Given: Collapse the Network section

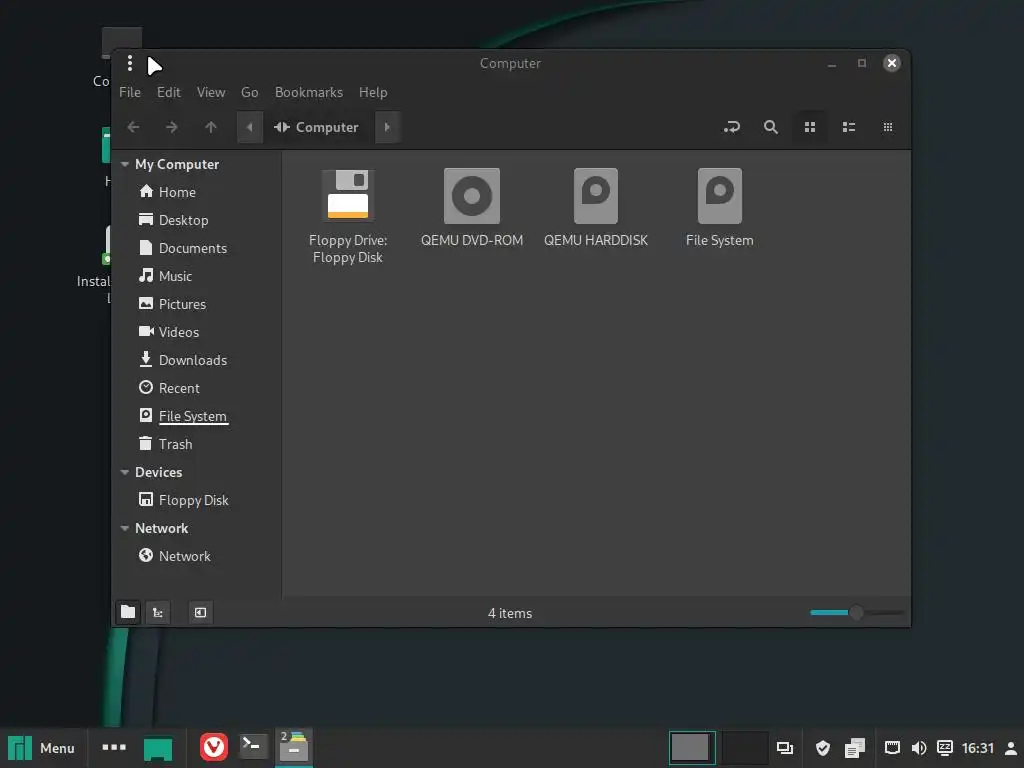Looking at the screenshot, I should click(x=125, y=528).
